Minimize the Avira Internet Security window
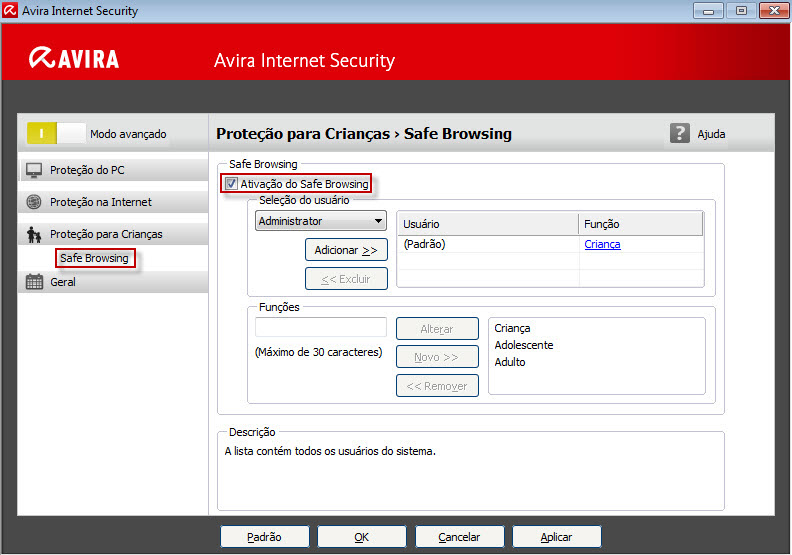Viewport: 792px width, 555px height. tap(708, 10)
